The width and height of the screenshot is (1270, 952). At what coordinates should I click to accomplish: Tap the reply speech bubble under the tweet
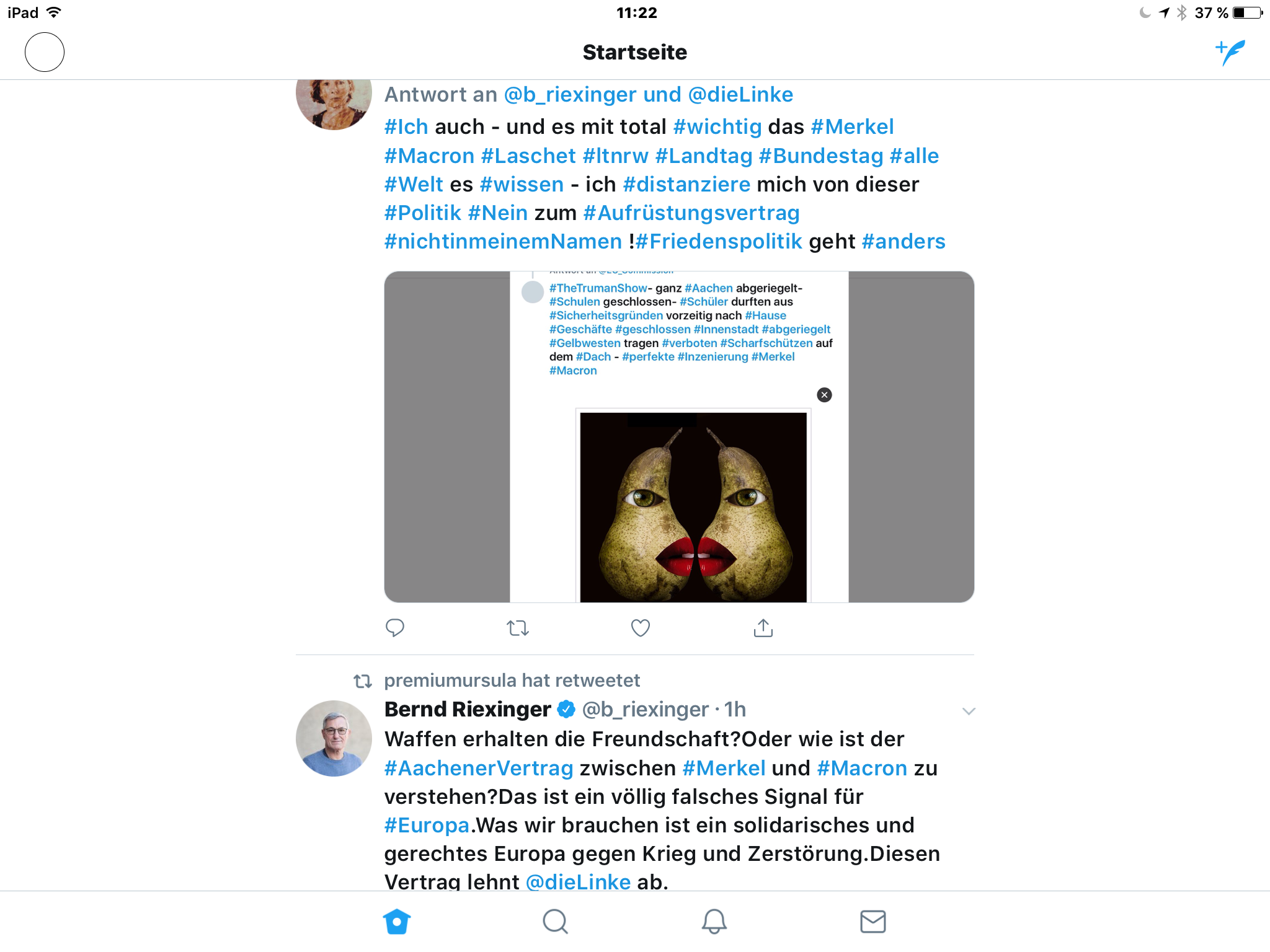click(395, 628)
